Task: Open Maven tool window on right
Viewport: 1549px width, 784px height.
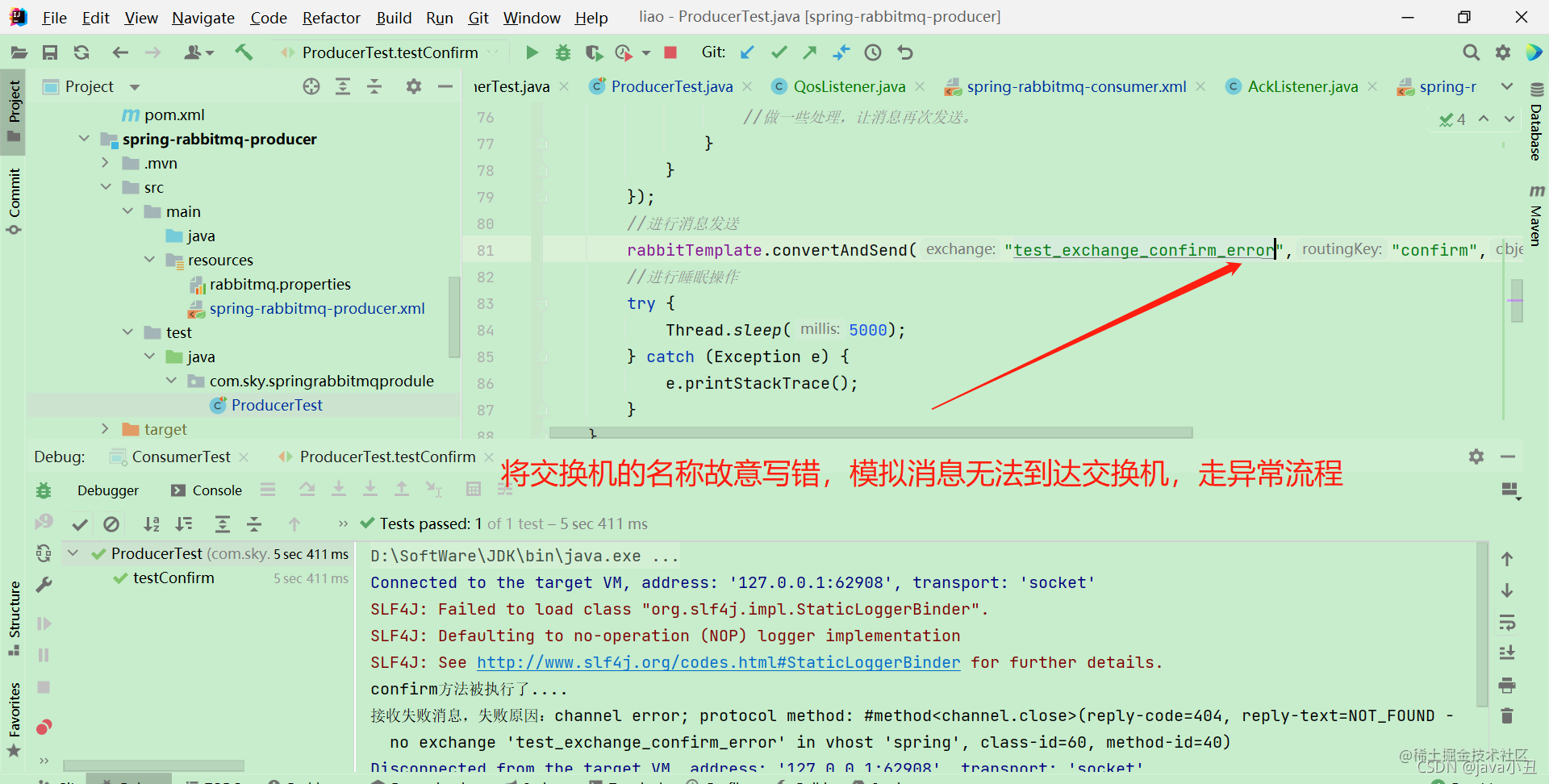Action: tap(1536, 215)
